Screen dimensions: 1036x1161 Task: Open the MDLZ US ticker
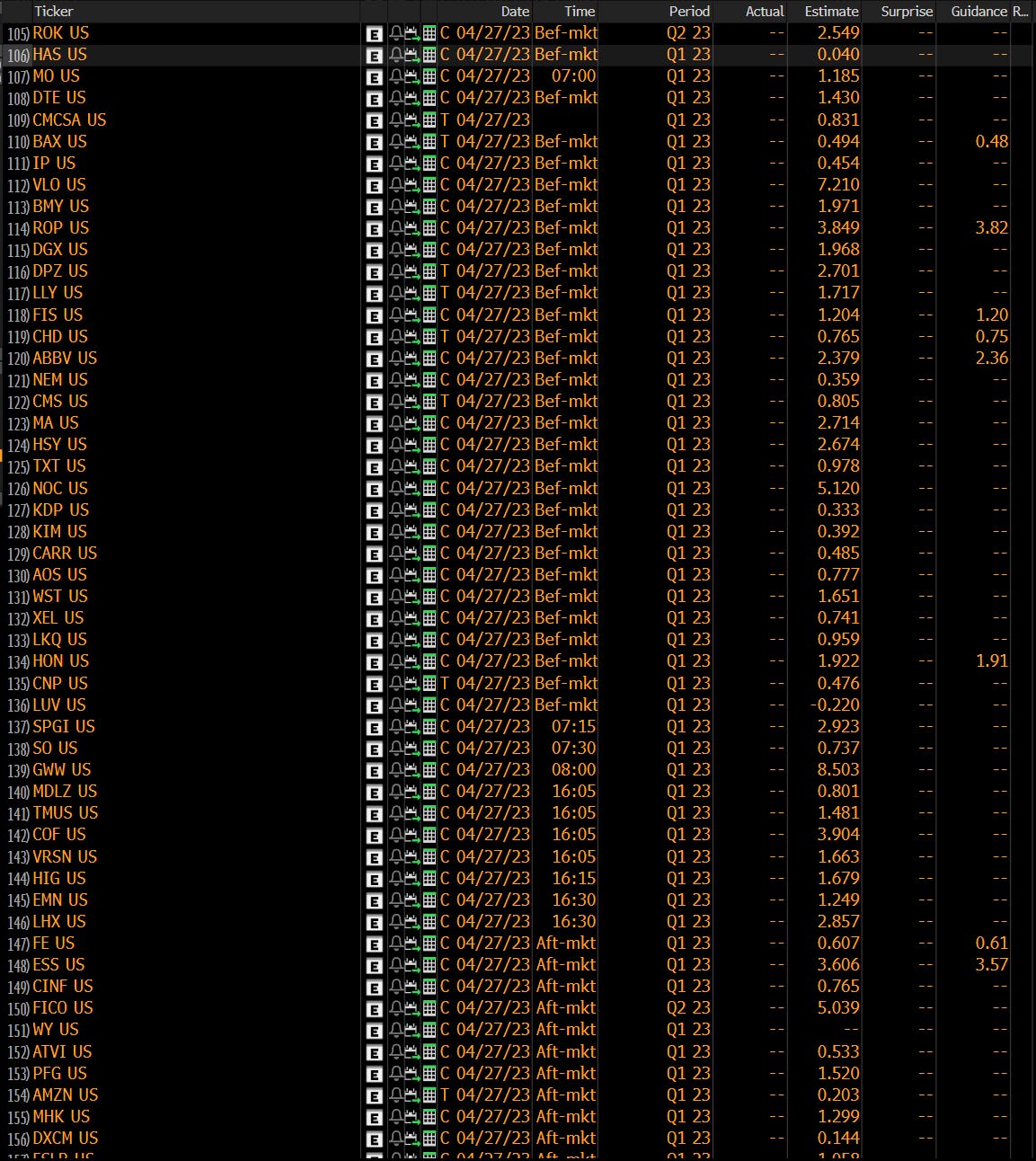pos(65,792)
